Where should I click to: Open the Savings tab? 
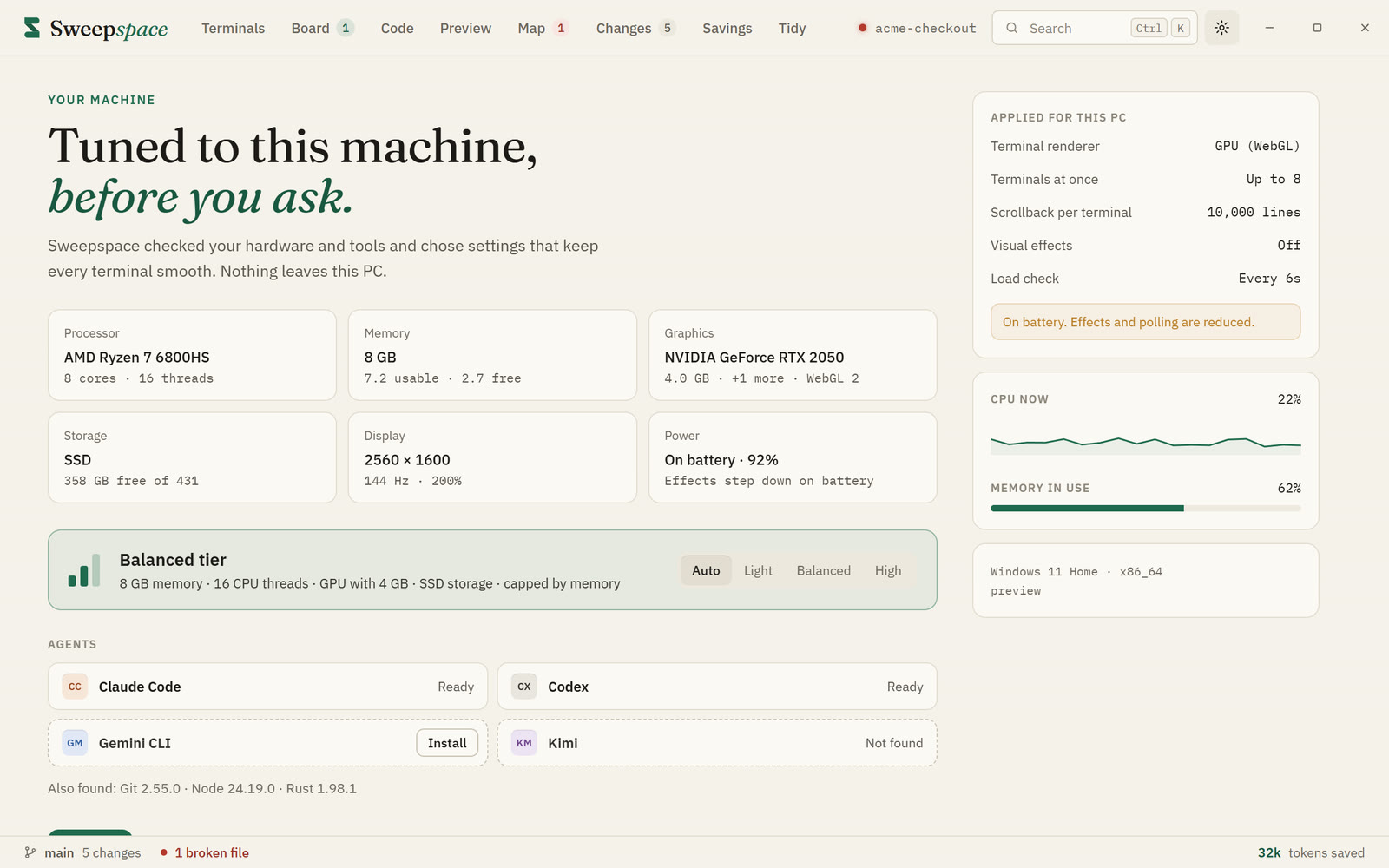pyautogui.click(x=727, y=28)
